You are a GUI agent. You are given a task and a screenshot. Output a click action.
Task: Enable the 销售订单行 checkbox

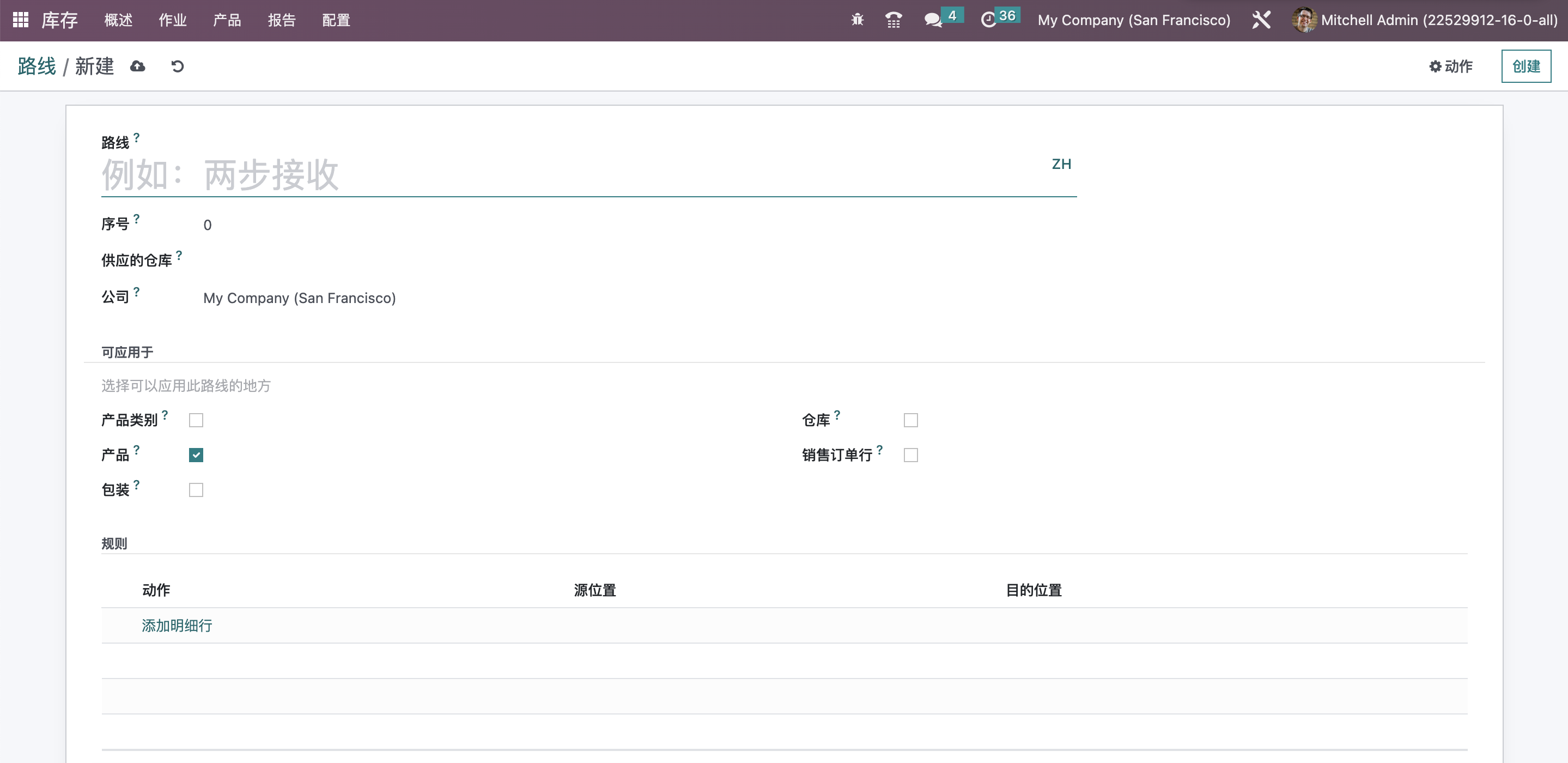tap(910, 455)
